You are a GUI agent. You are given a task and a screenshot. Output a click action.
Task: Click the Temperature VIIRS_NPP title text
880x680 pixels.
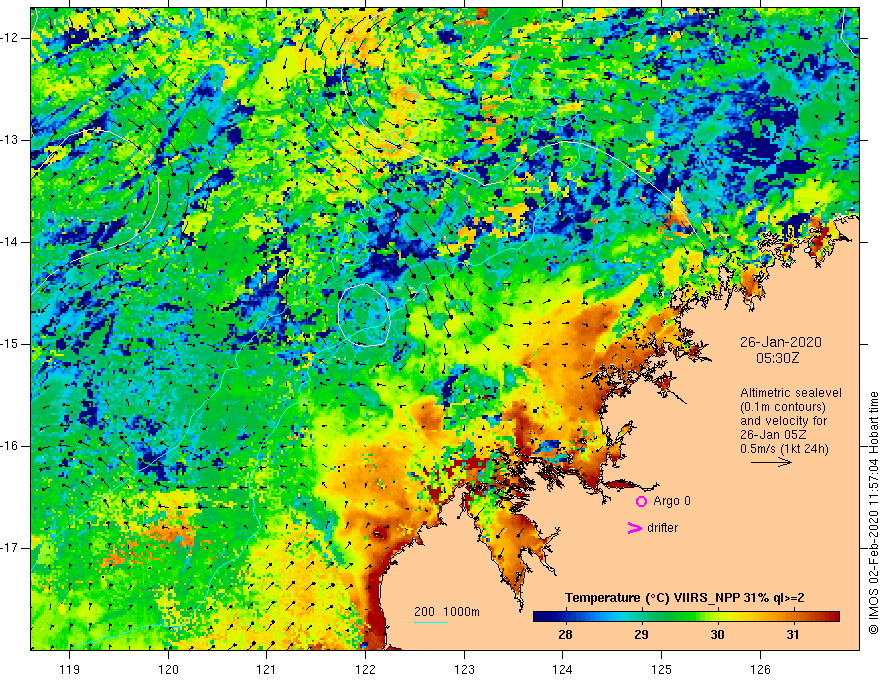point(685,598)
